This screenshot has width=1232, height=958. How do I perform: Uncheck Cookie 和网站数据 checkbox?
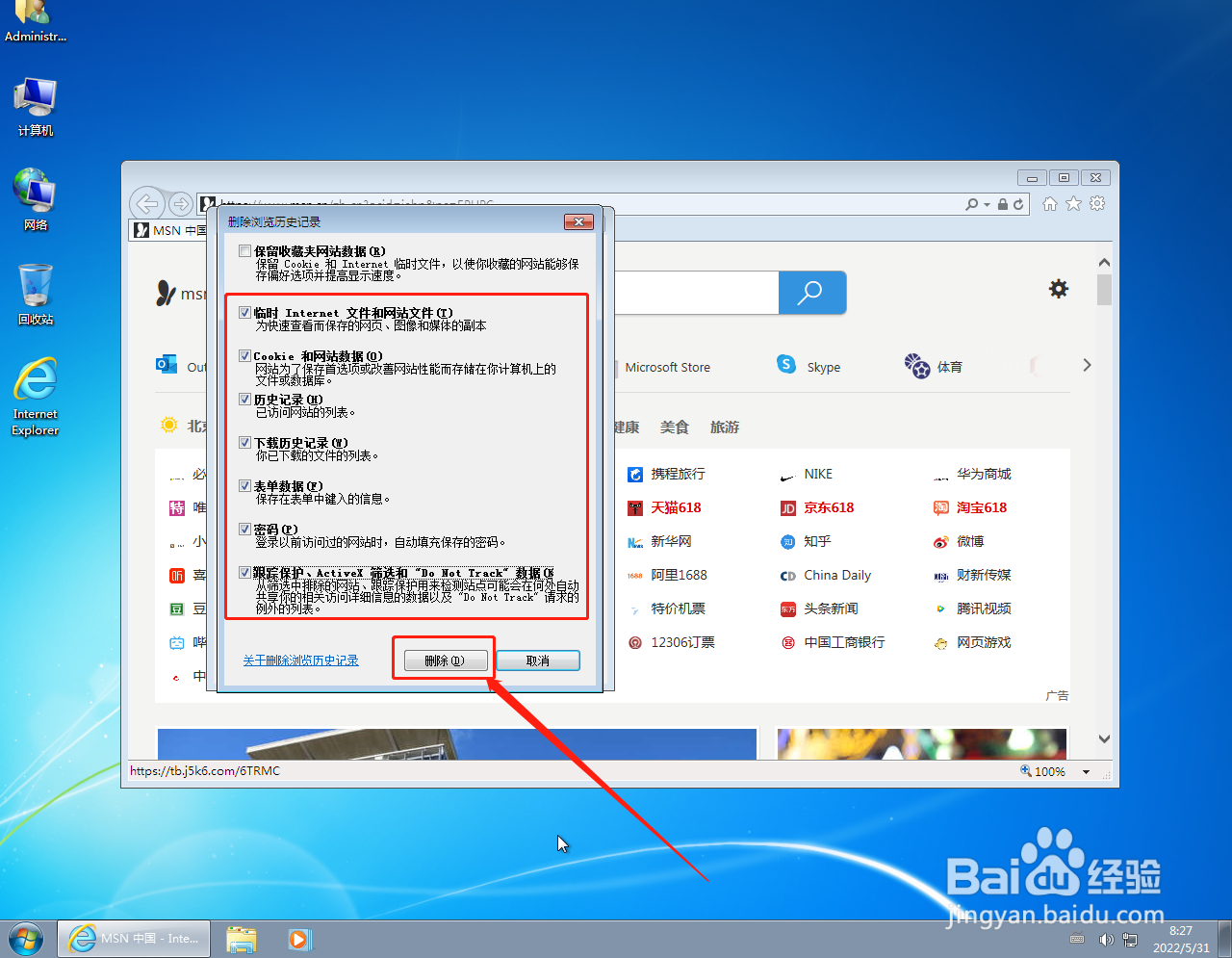click(245, 355)
